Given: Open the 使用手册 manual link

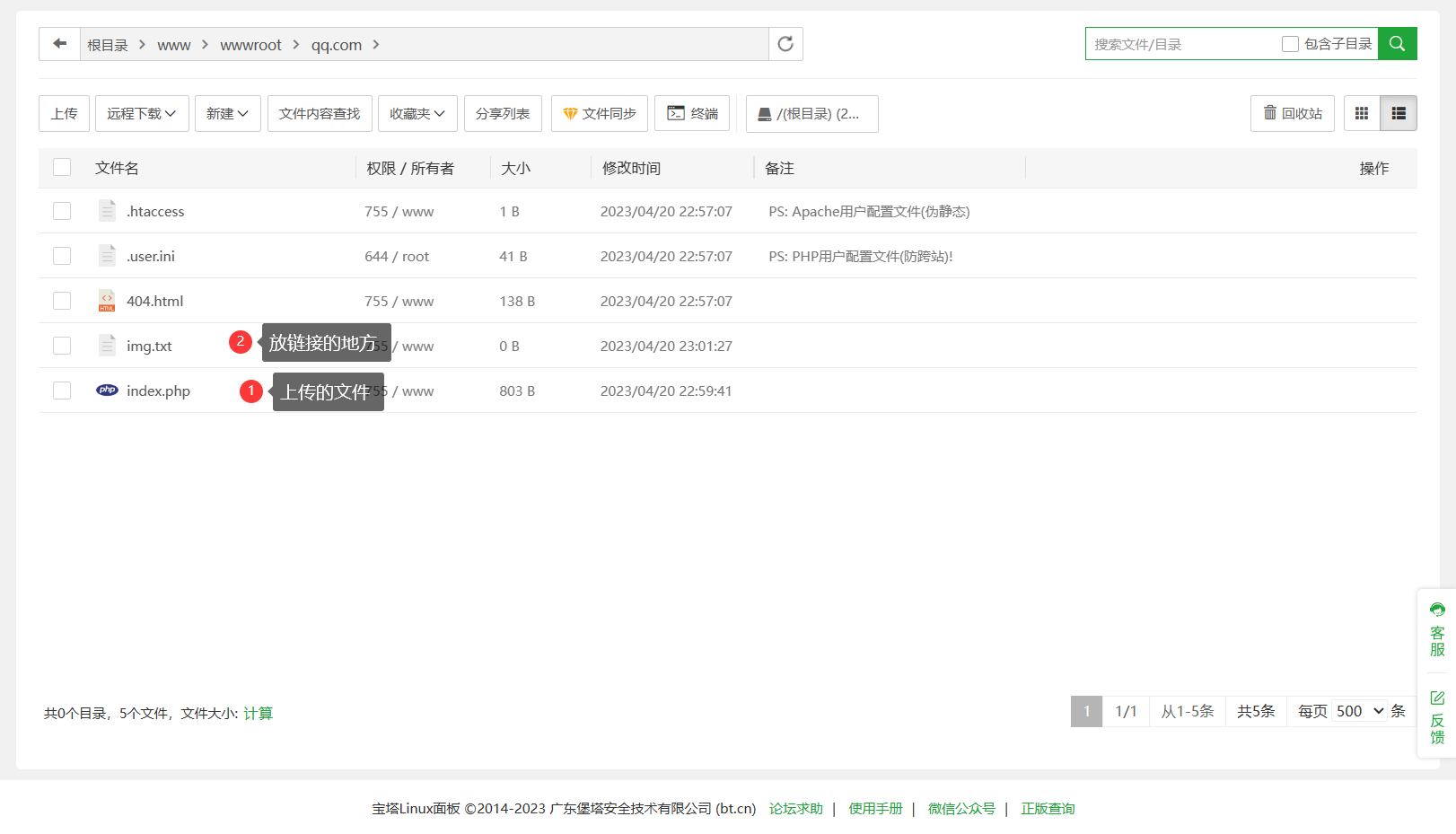Looking at the screenshot, I should (x=875, y=808).
